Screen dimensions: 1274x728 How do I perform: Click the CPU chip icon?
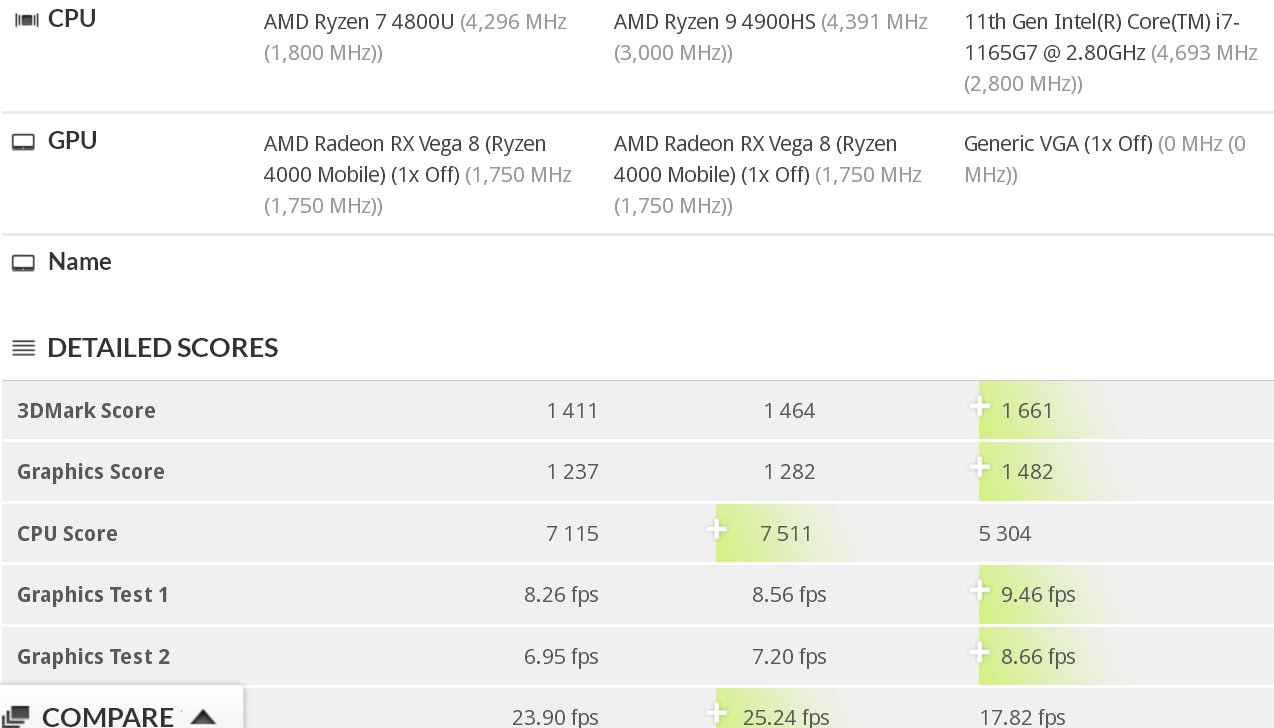pos(24,20)
